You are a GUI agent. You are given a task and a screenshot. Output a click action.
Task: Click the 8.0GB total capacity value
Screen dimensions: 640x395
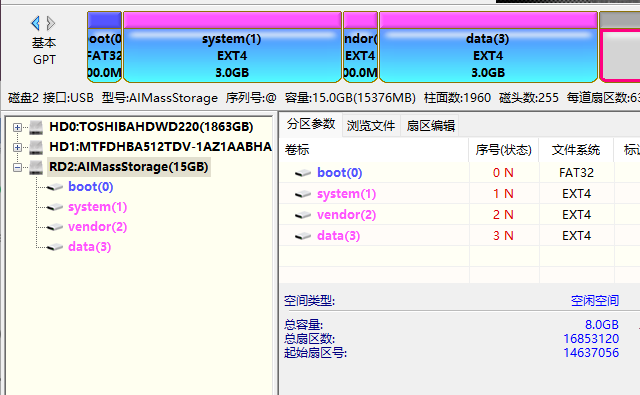click(x=602, y=325)
